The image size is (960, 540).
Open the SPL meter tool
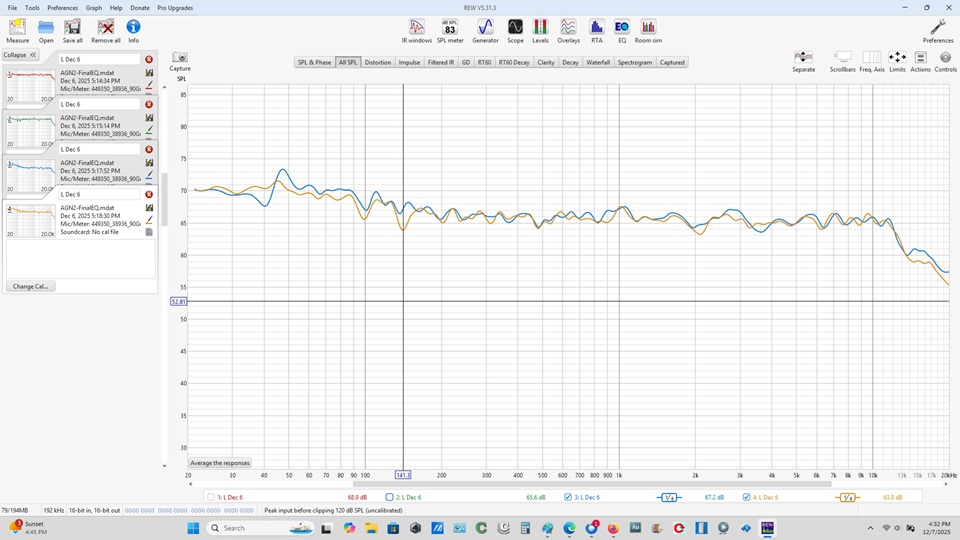(449, 29)
